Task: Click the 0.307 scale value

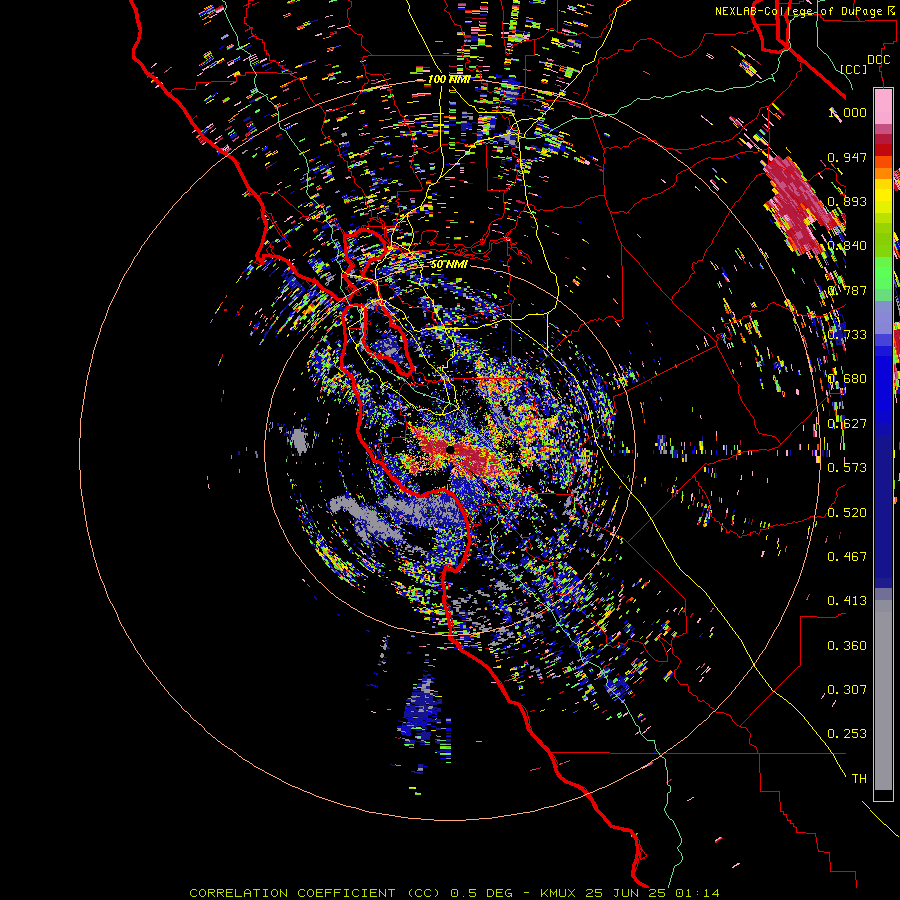Action: coord(847,690)
